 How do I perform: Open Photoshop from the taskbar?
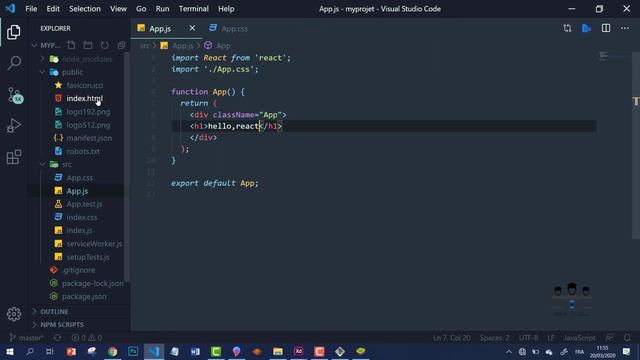click(x=133, y=351)
